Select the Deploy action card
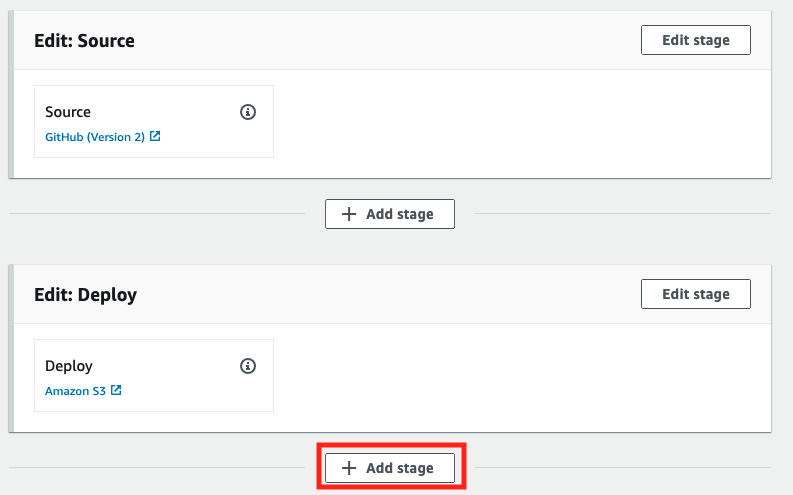The height and width of the screenshot is (495, 793). click(154, 375)
